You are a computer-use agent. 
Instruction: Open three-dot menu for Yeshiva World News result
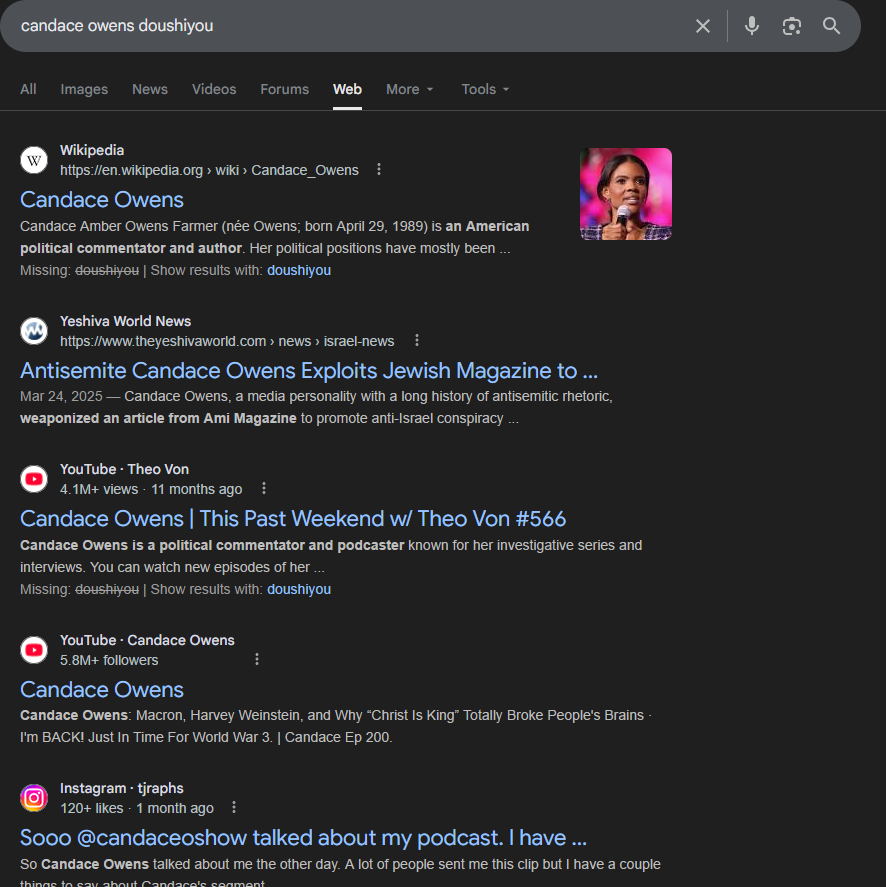pos(417,341)
